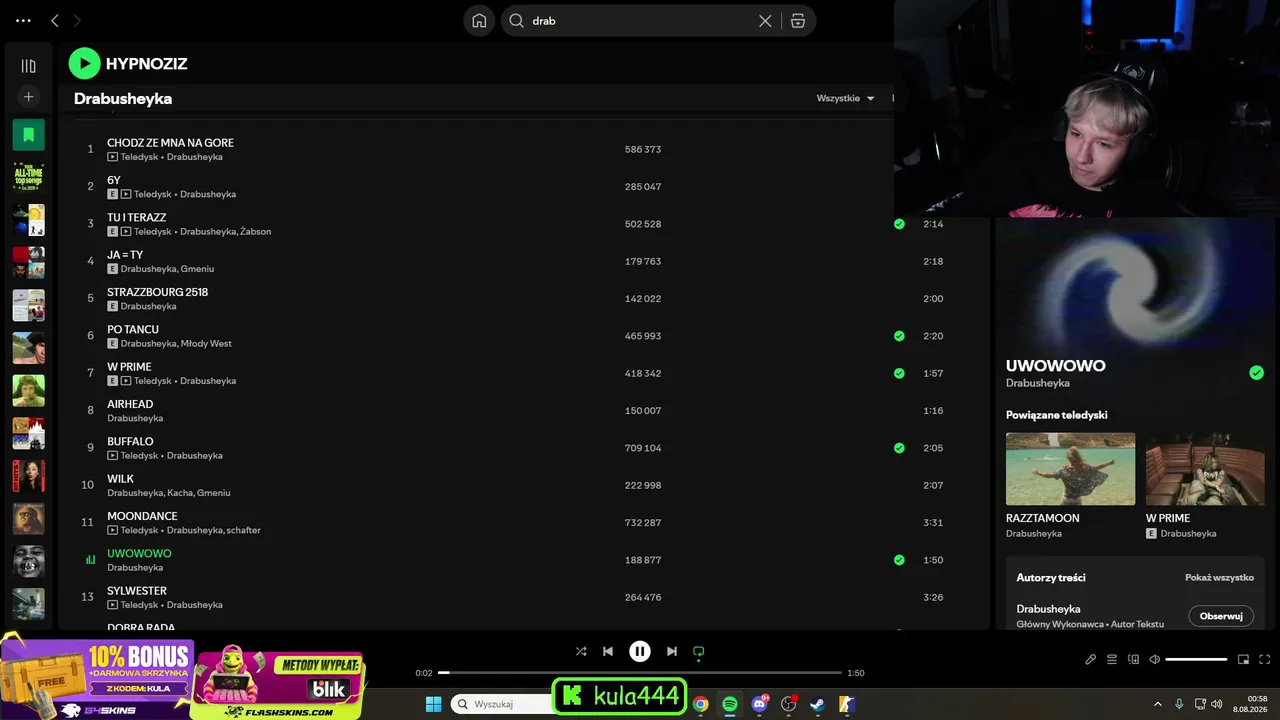1280x720 pixels.
Task: Toggle saved checkmark on W PRIME row
Action: click(x=899, y=373)
